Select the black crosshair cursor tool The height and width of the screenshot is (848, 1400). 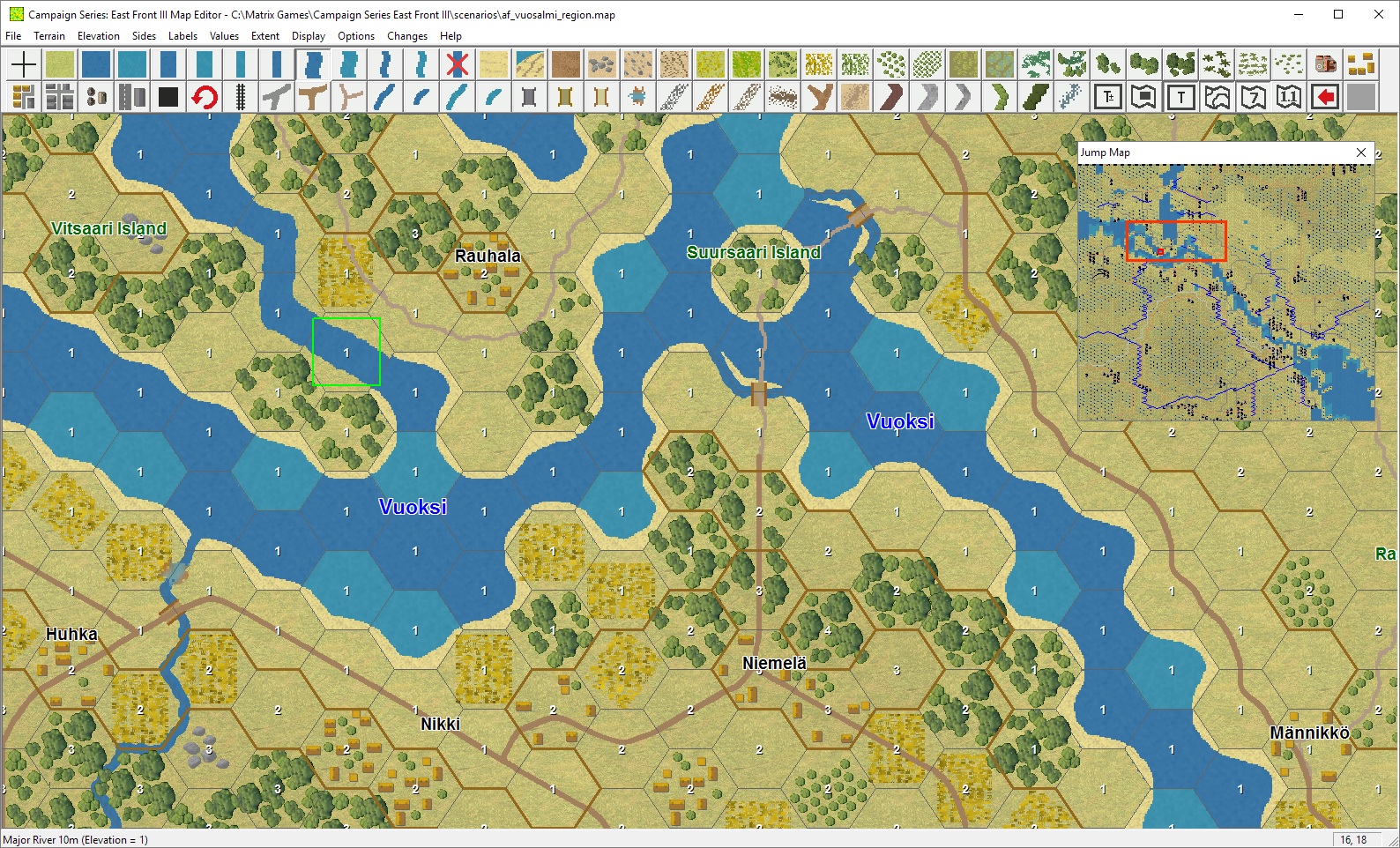coord(24,64)
